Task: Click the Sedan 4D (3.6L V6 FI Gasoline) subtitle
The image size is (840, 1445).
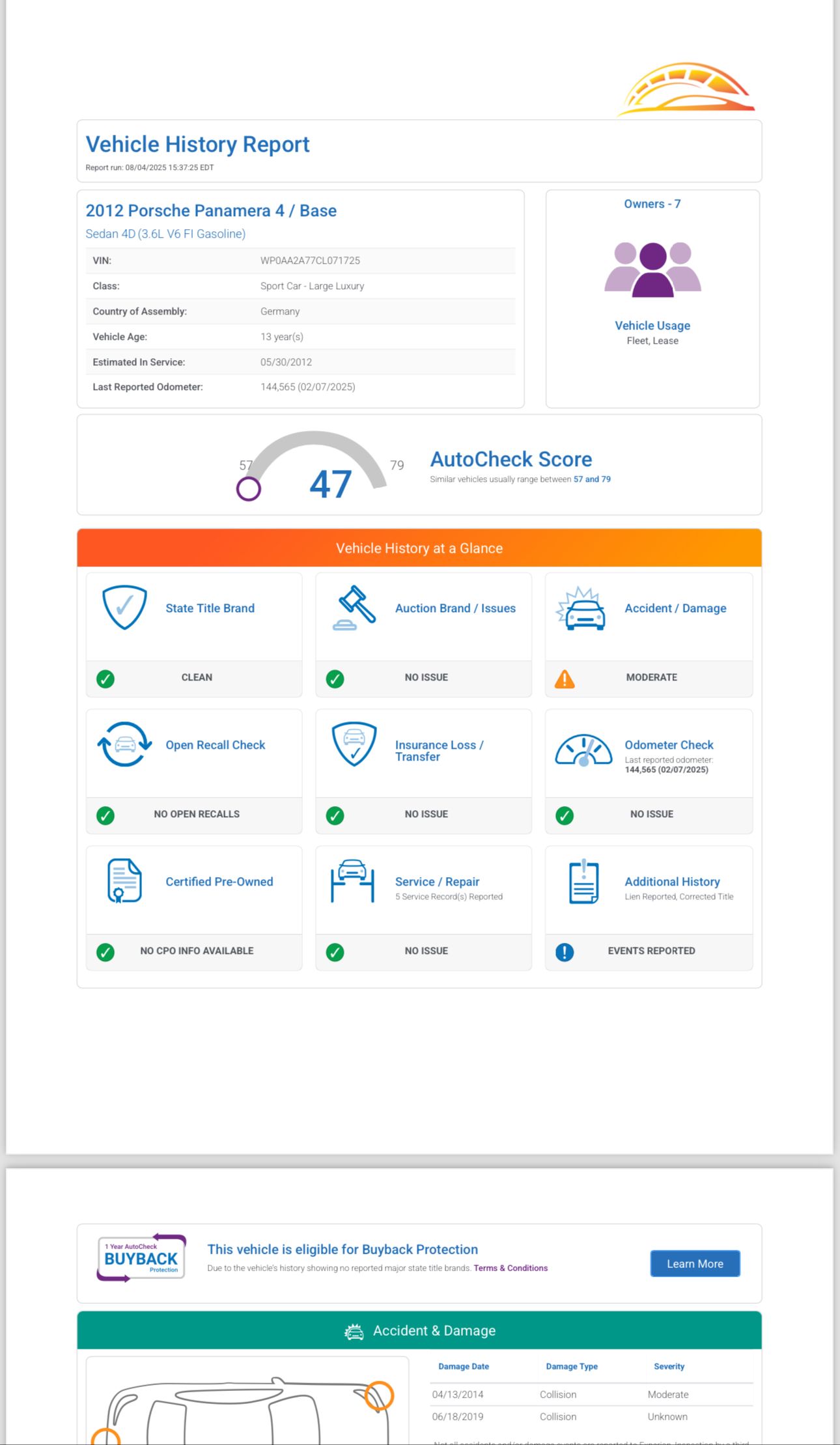Action: click(165, 234)
